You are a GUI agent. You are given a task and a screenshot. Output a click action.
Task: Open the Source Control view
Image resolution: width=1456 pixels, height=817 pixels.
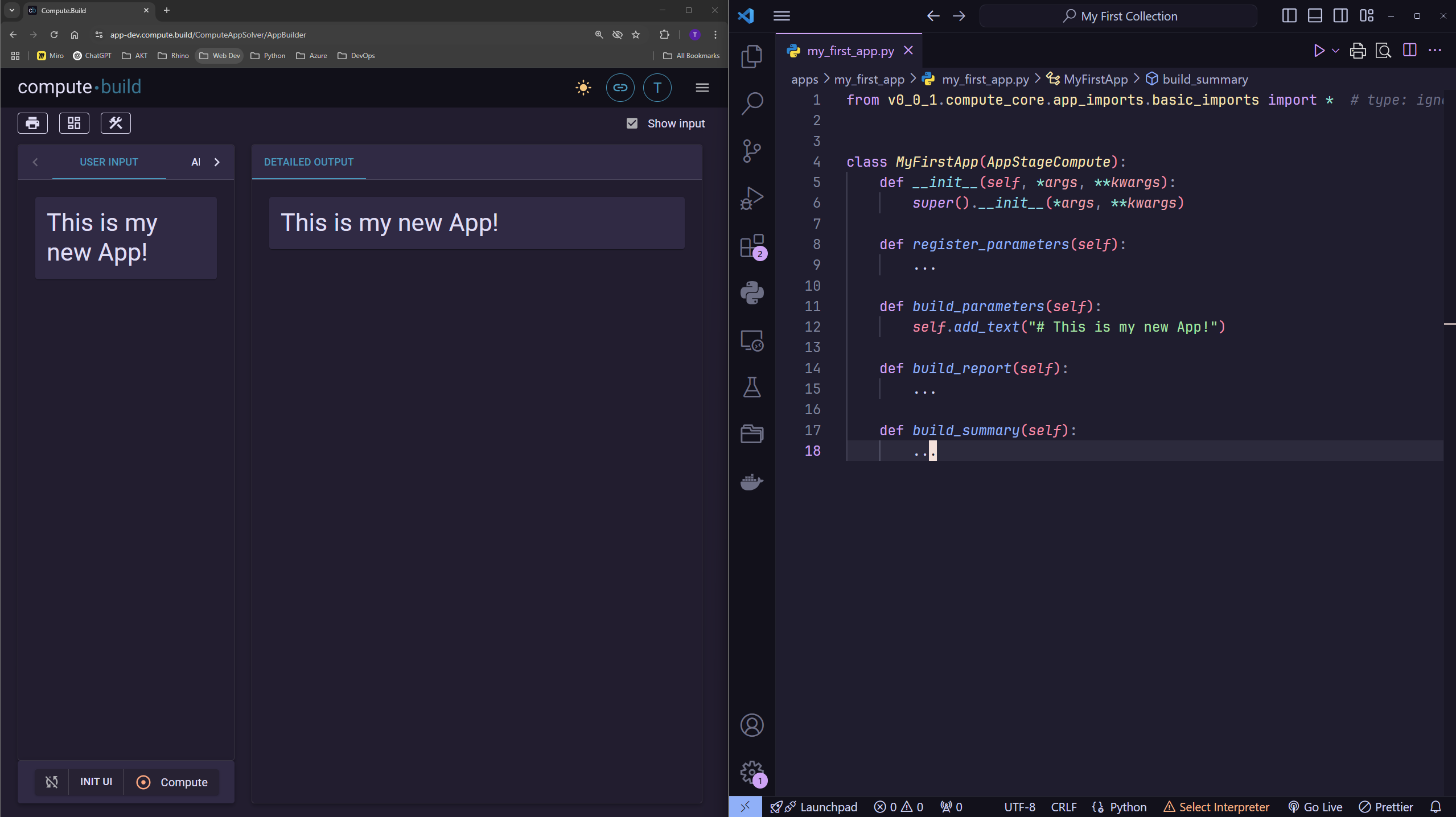[x=752, y=150]
